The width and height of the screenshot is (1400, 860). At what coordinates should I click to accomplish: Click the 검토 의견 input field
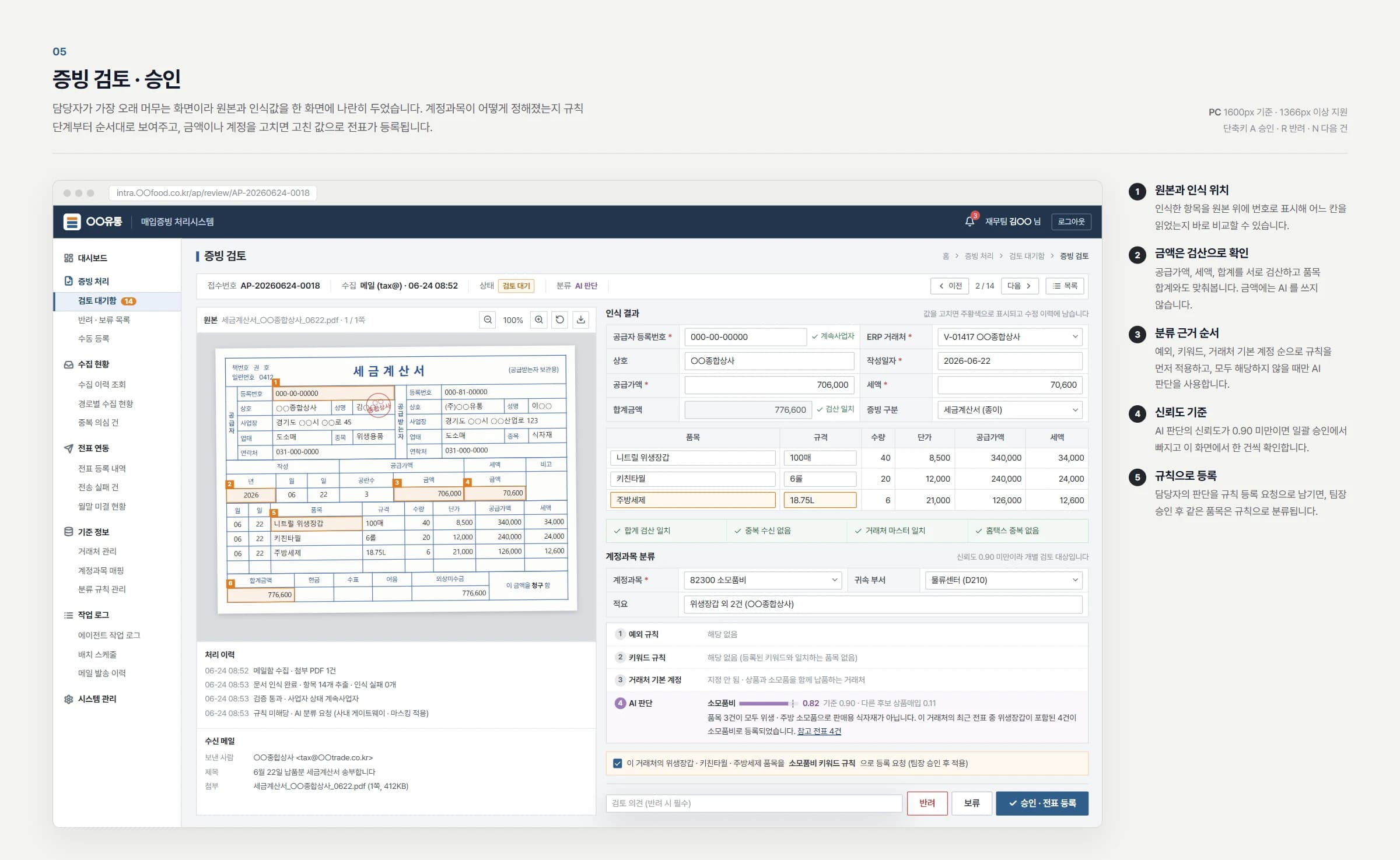click(754, 803)
